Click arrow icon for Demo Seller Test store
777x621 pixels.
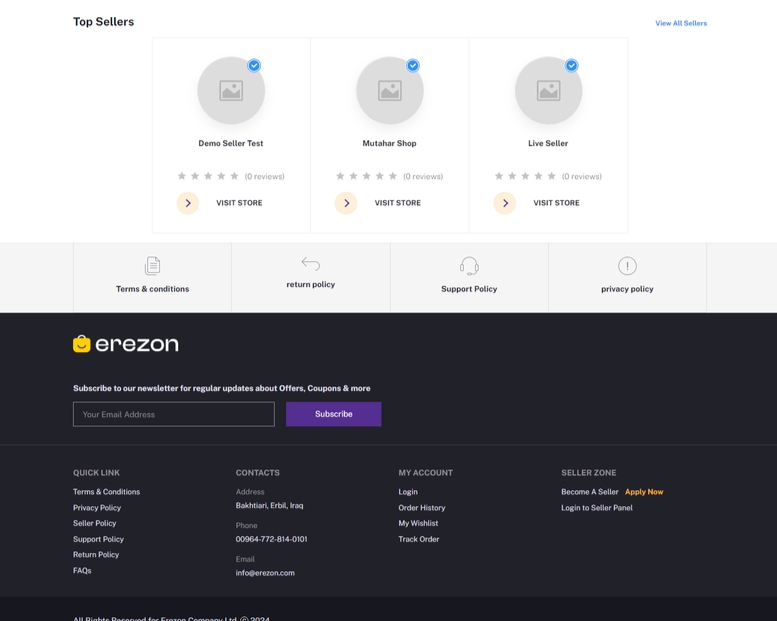[x=188, y=203]
